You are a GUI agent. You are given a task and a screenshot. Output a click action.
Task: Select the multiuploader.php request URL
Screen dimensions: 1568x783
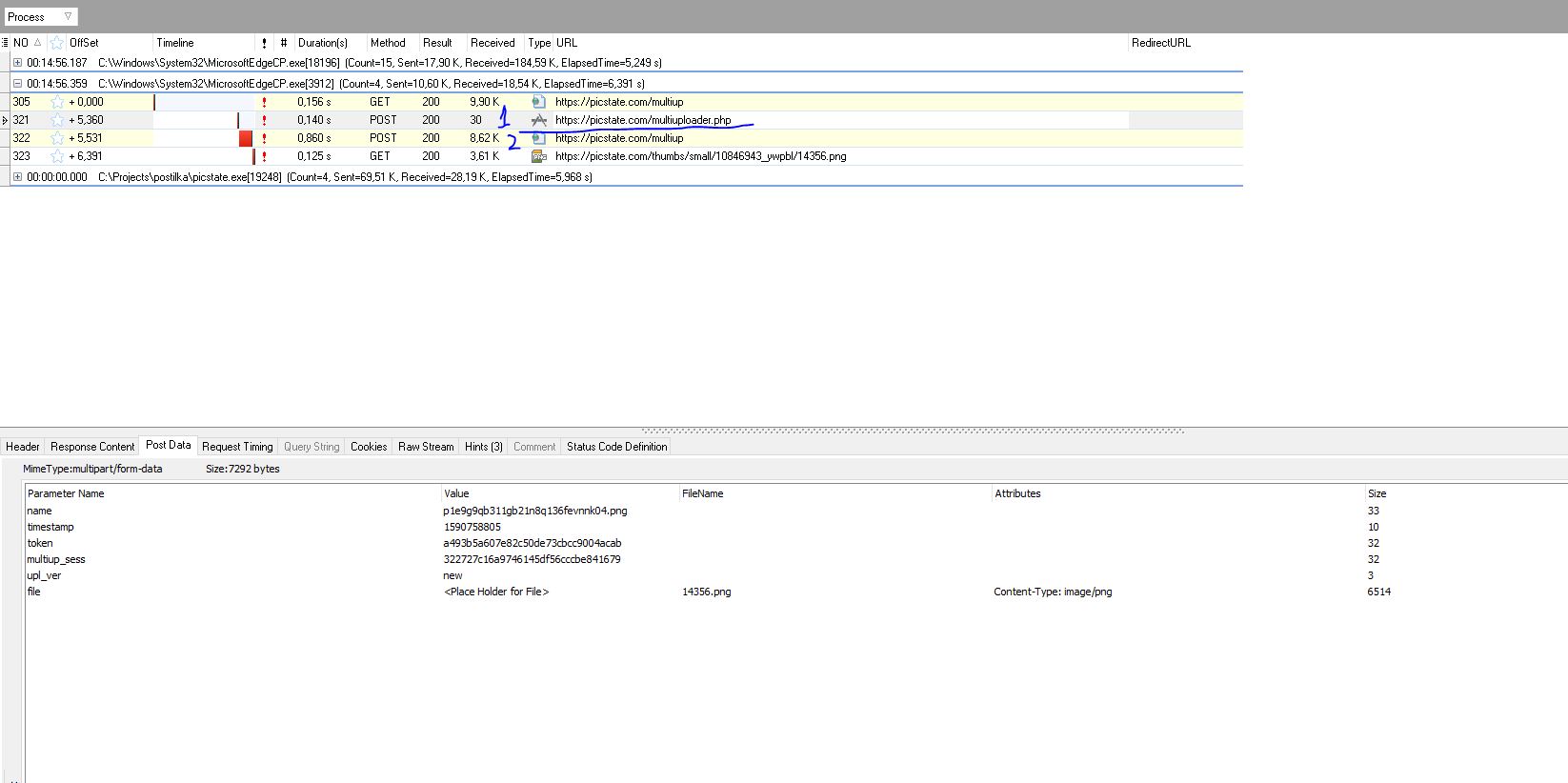(643, 120)
